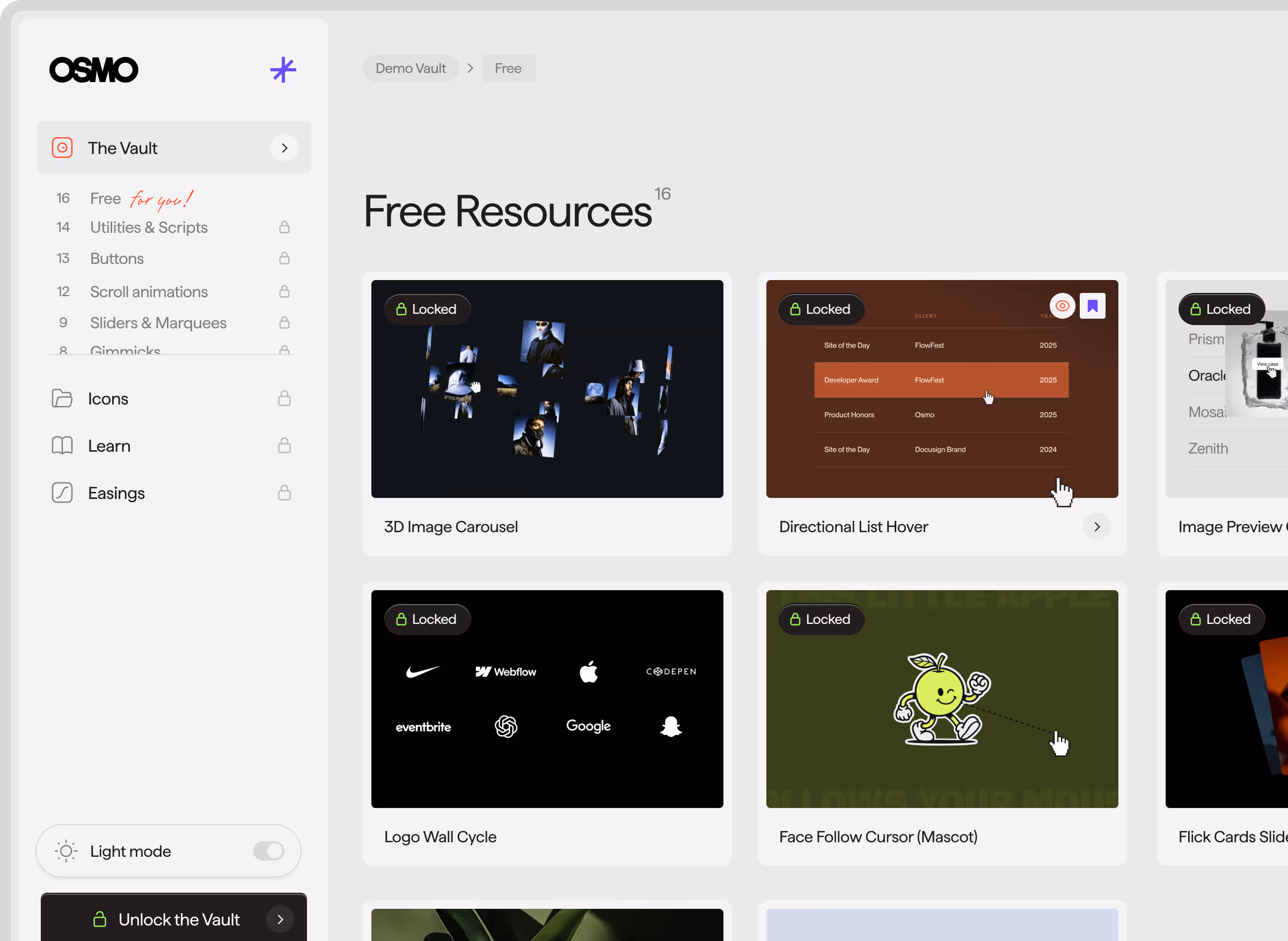This screenshot has width=1288, height=941.
Task: Go to Demo Vault breadcrumb
Action: pos(410,68)
